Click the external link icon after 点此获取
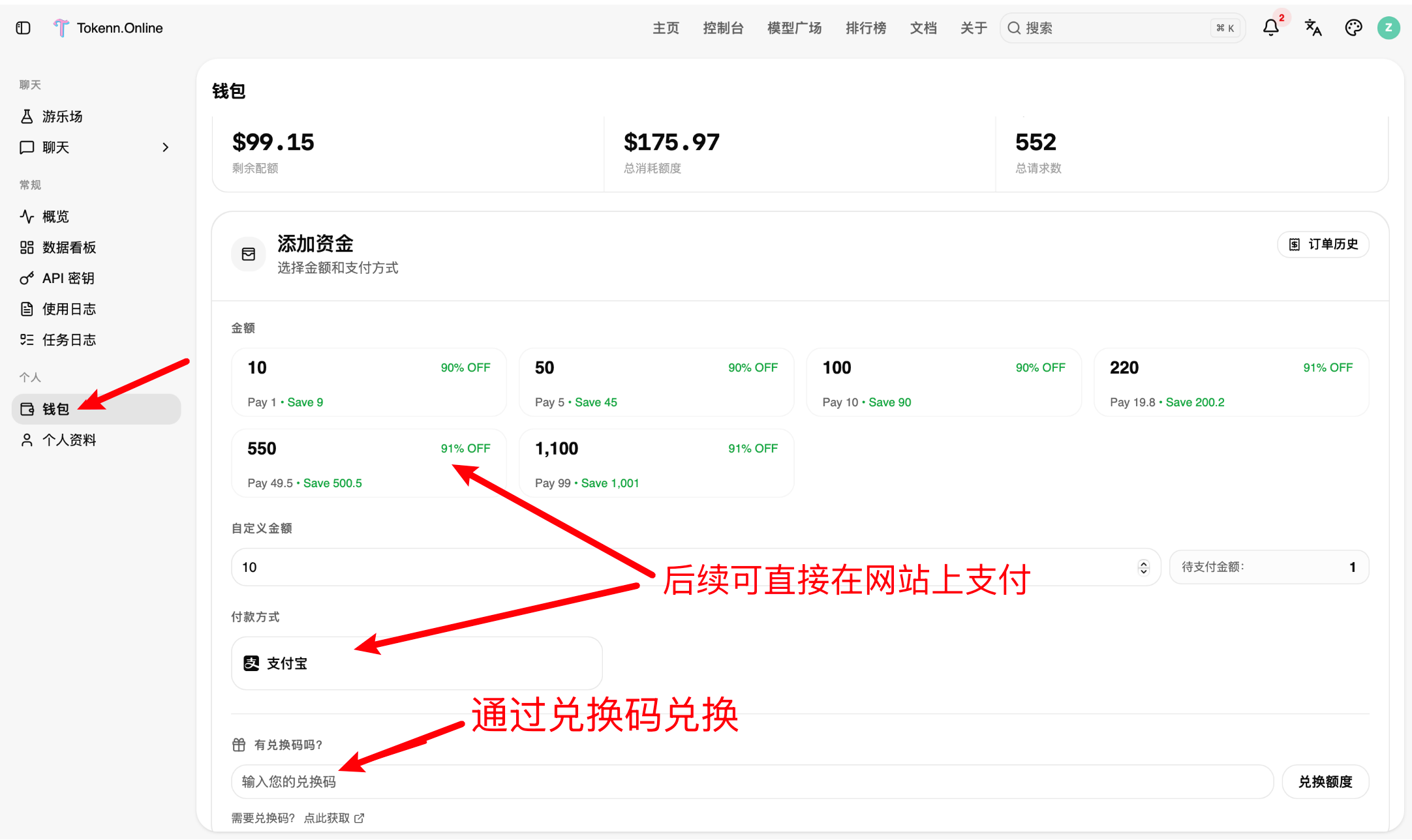The width and height of the screenshot is (1412, 840). 360,818
